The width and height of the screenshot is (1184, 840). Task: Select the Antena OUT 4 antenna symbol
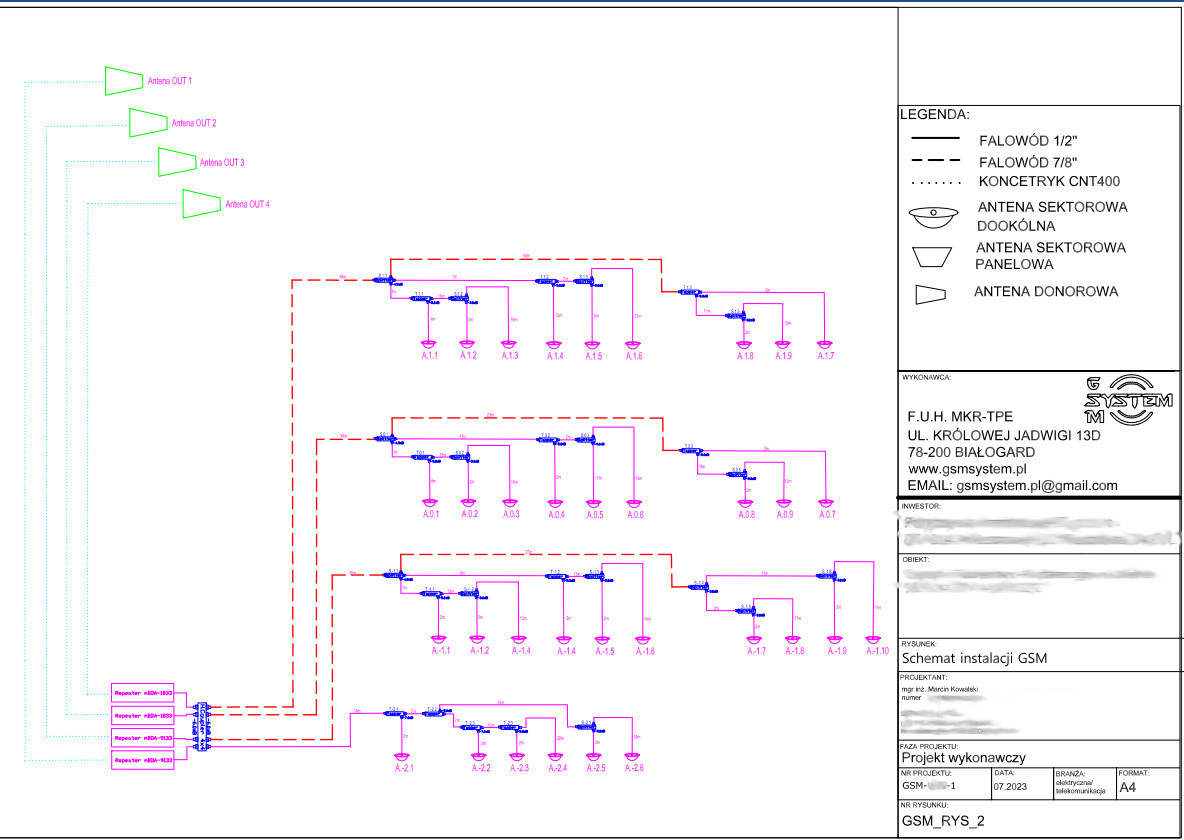(201, 203)
